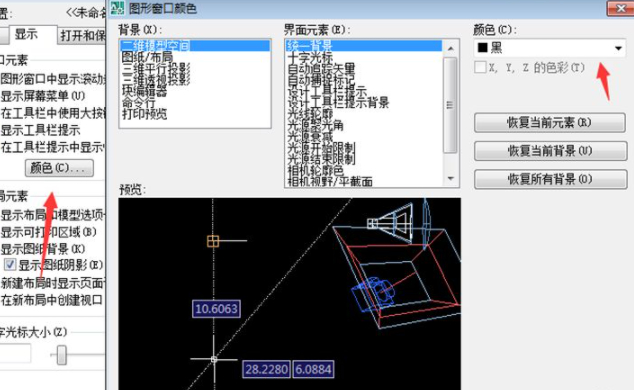Click 在新布局中创建视口 option

52,300
